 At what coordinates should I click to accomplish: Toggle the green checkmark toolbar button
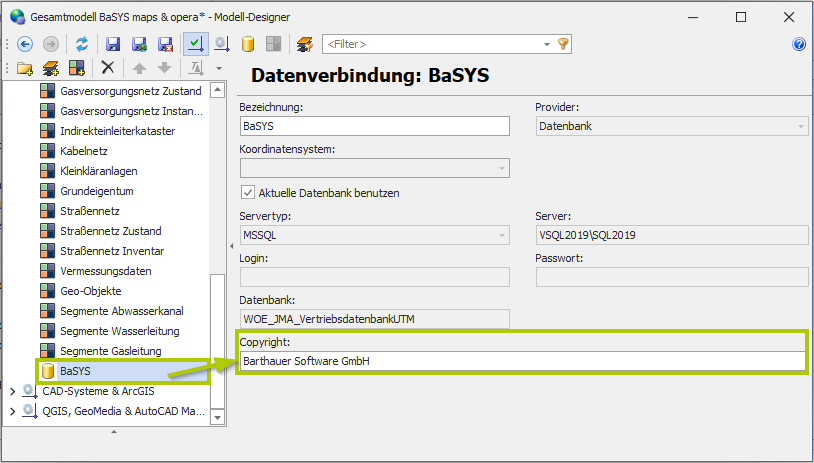tap(196, 44)
